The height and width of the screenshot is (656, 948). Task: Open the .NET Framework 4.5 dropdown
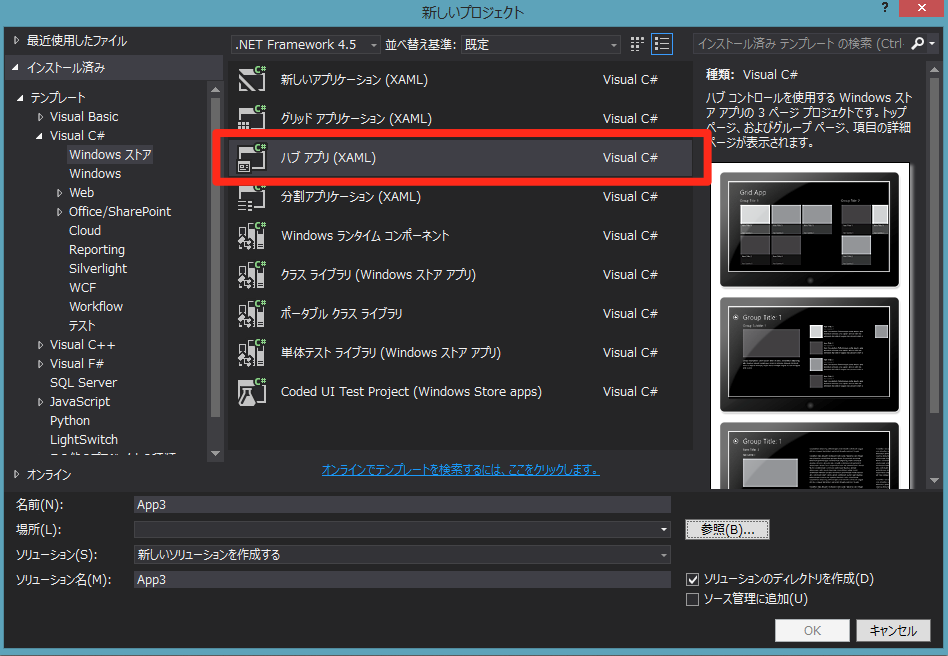pos(305,45)
